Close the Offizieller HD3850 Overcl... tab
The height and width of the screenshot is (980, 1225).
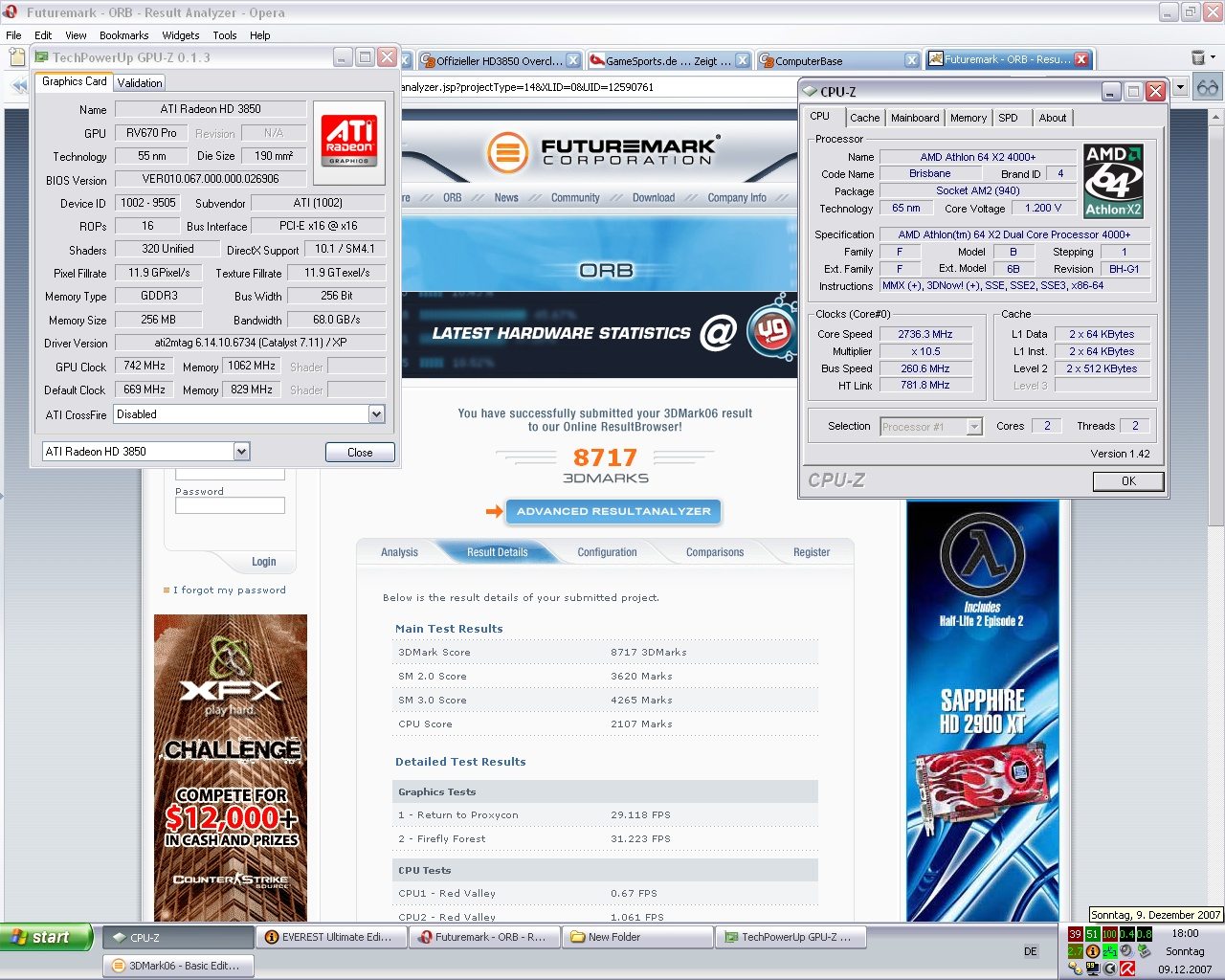(572, 60)
